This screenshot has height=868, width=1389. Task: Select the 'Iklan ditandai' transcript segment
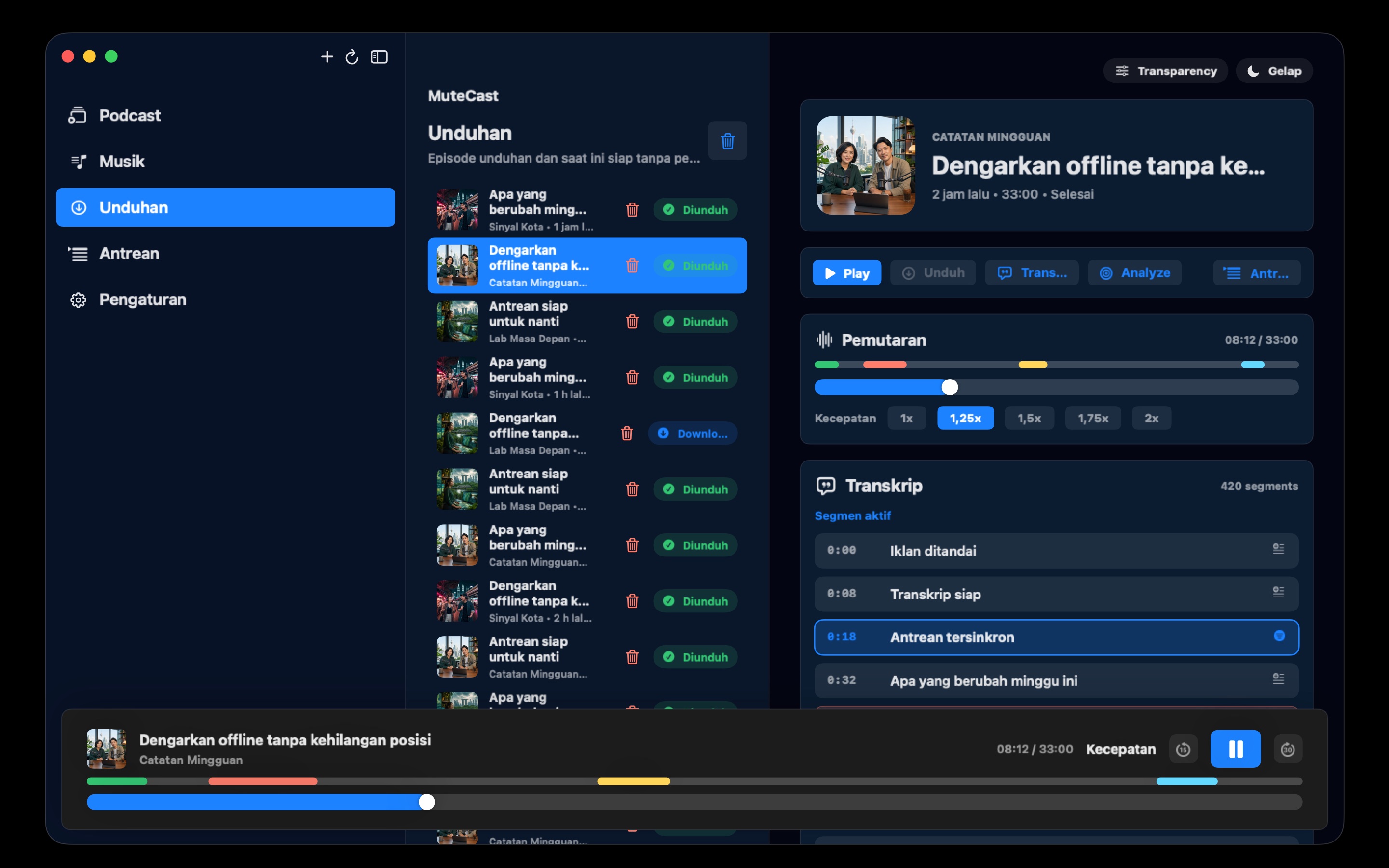pos(1056,551)
